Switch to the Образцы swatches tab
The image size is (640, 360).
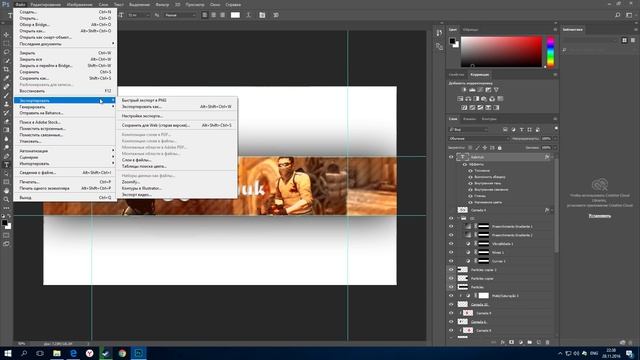(x=470, y=30)
